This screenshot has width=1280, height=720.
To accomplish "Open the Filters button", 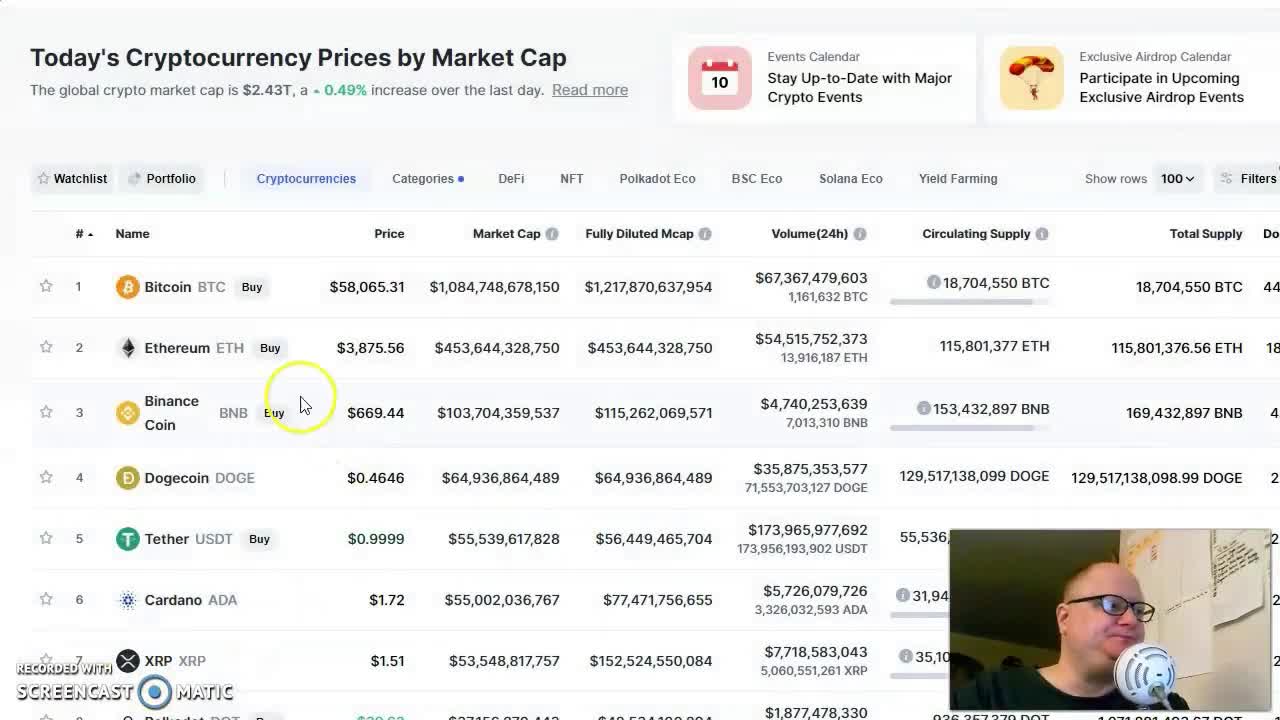I will (x=1248, y=178).
